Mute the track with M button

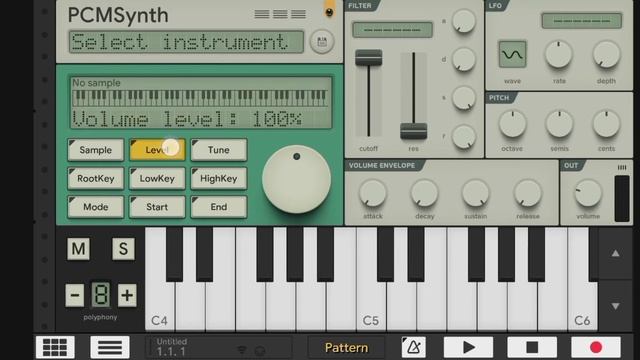click(x=78, y=249)
